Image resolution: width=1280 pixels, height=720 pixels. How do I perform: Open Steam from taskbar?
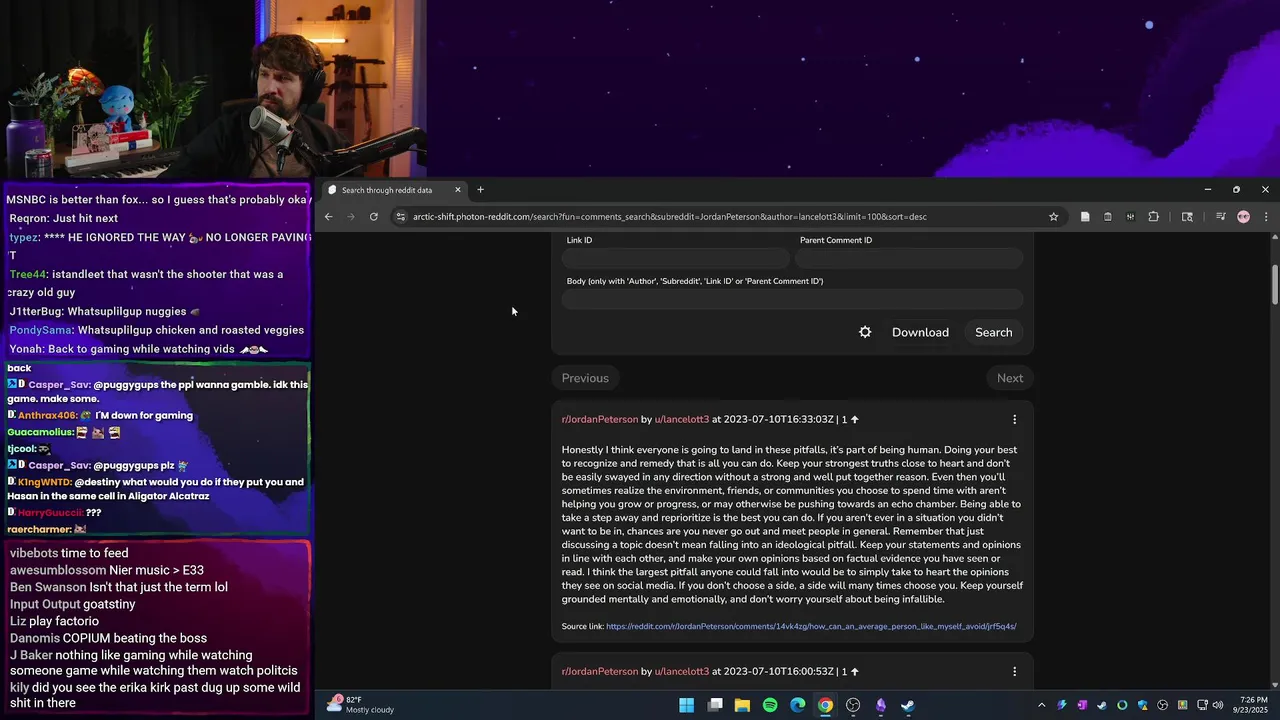tap(908, 705)
